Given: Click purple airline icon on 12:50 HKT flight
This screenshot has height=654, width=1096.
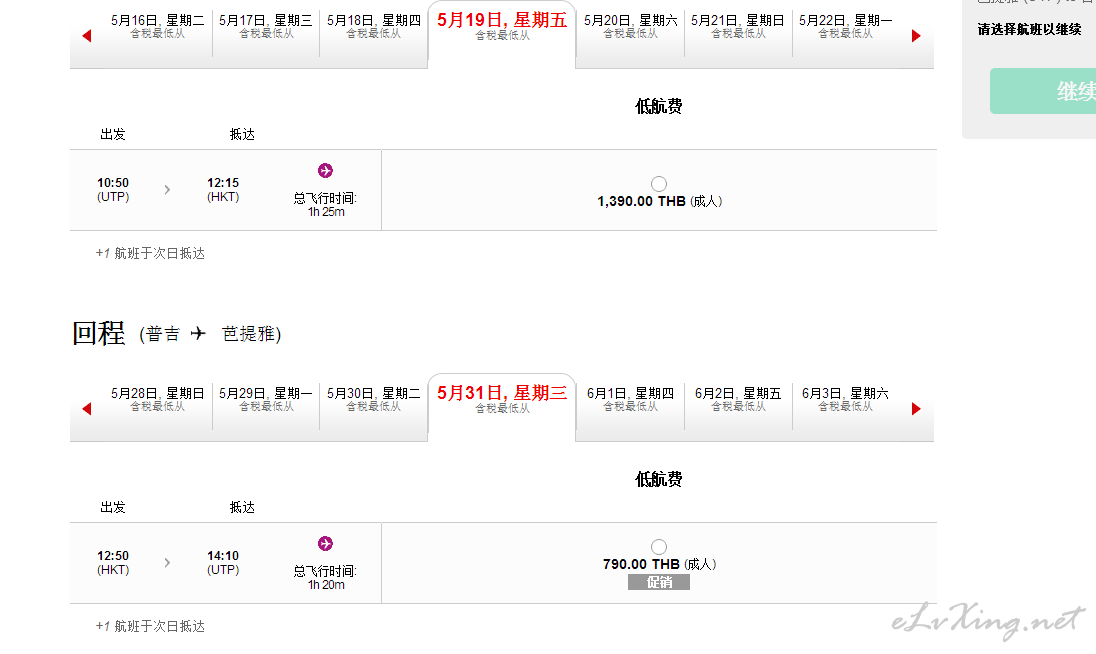Looking at the screenshot, I should point(325,544).
